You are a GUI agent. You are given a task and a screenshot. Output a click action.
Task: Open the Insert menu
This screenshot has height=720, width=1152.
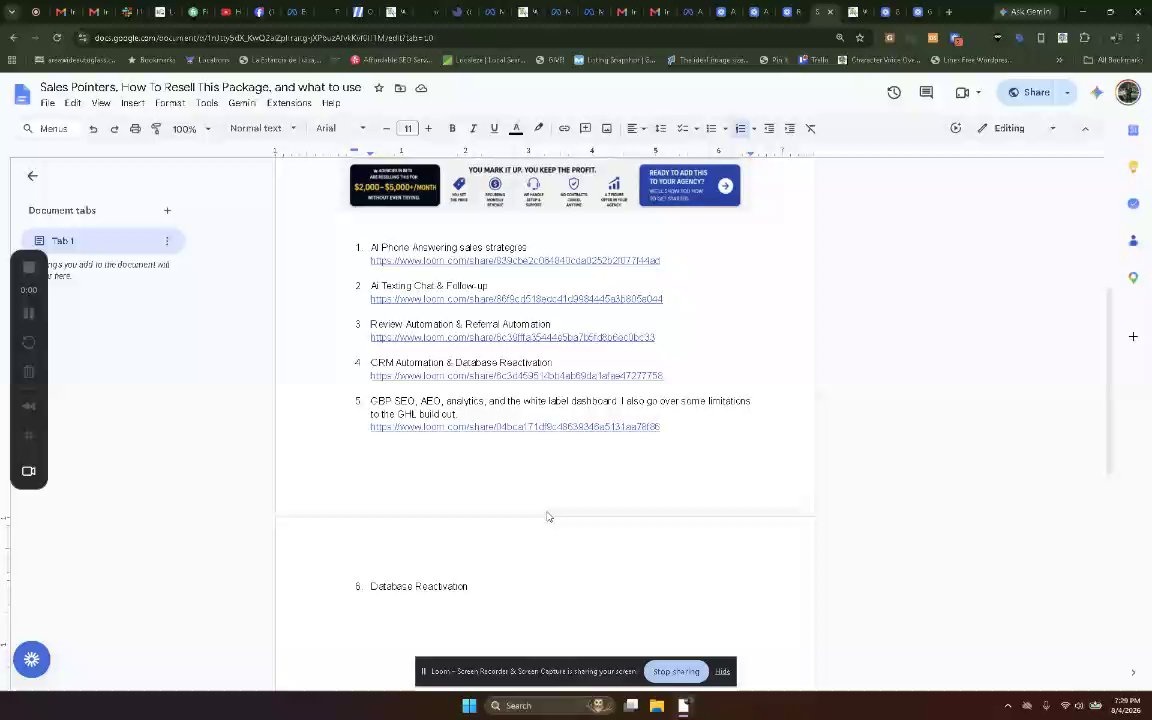coord(133,103)
